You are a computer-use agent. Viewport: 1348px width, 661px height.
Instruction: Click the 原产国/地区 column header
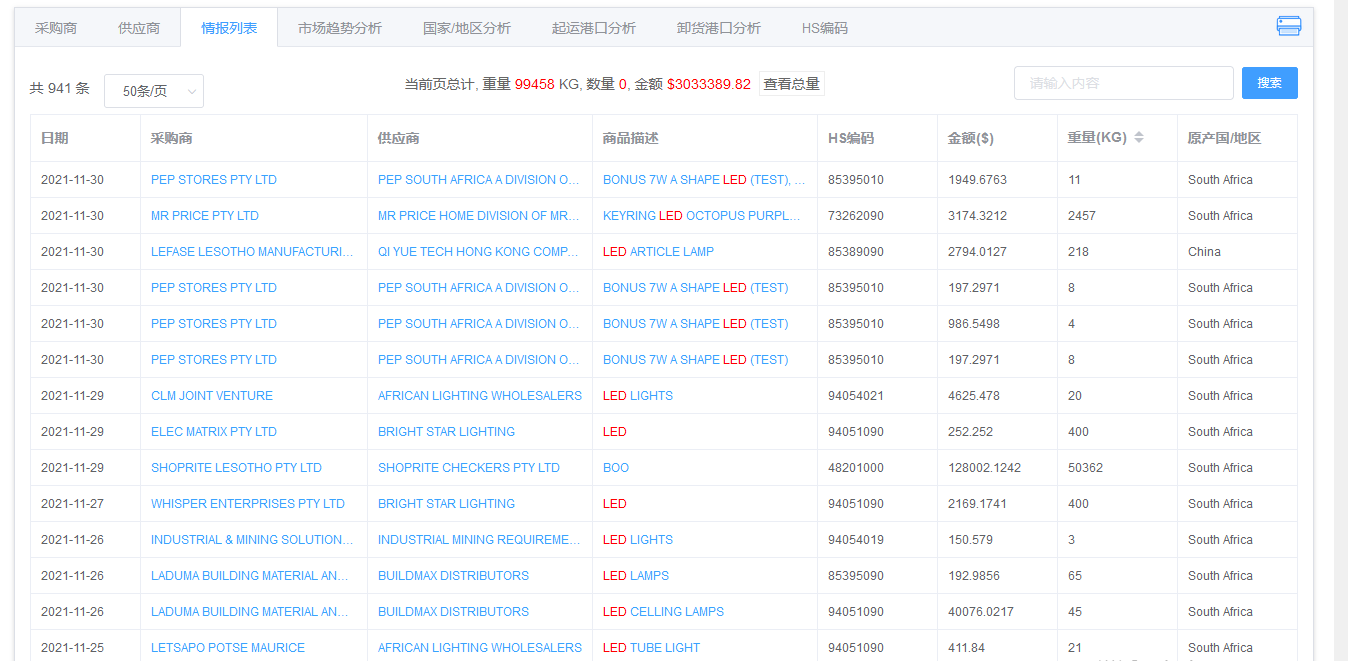[1225, 138]
